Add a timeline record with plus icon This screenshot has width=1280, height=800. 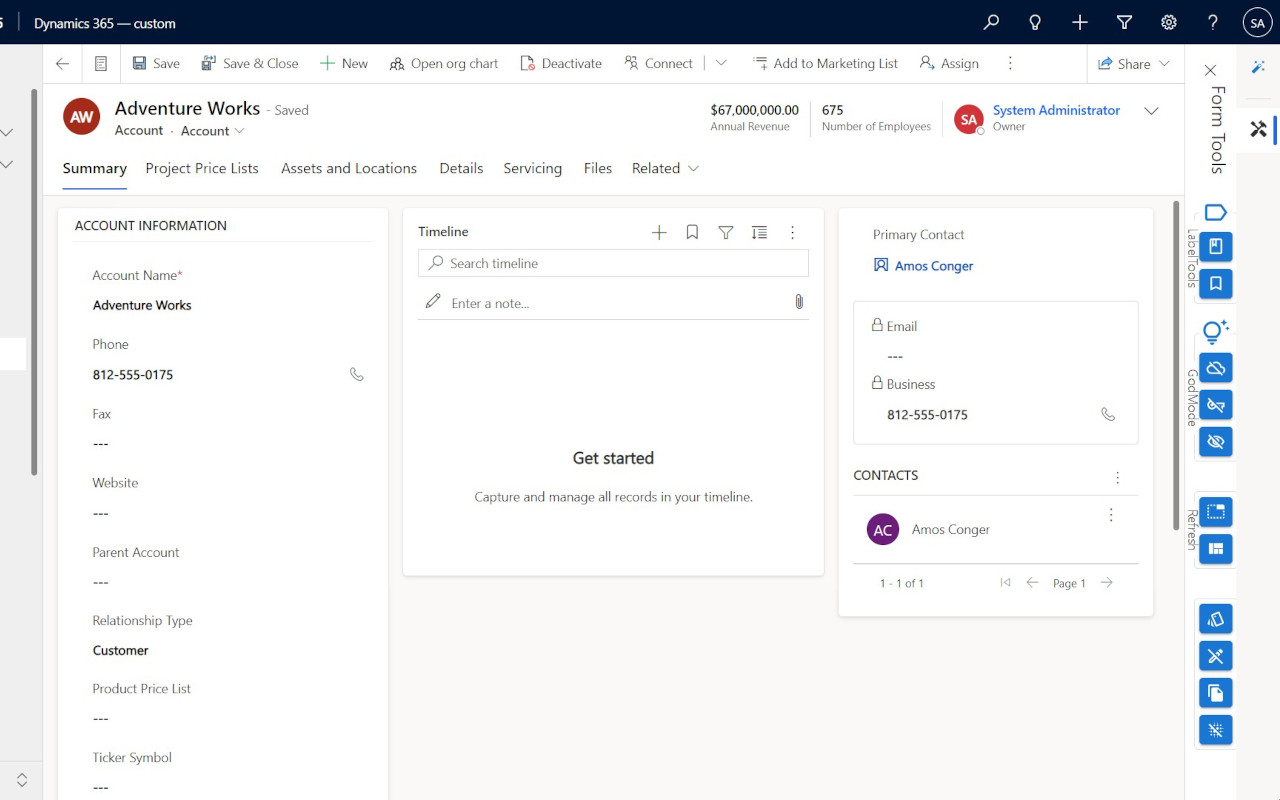point(659,232)
